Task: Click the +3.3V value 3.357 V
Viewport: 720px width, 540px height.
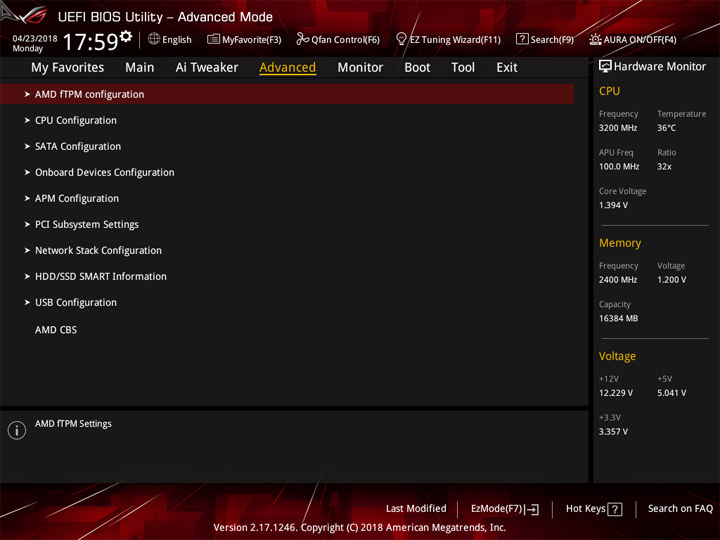Action: coord(613,432)
